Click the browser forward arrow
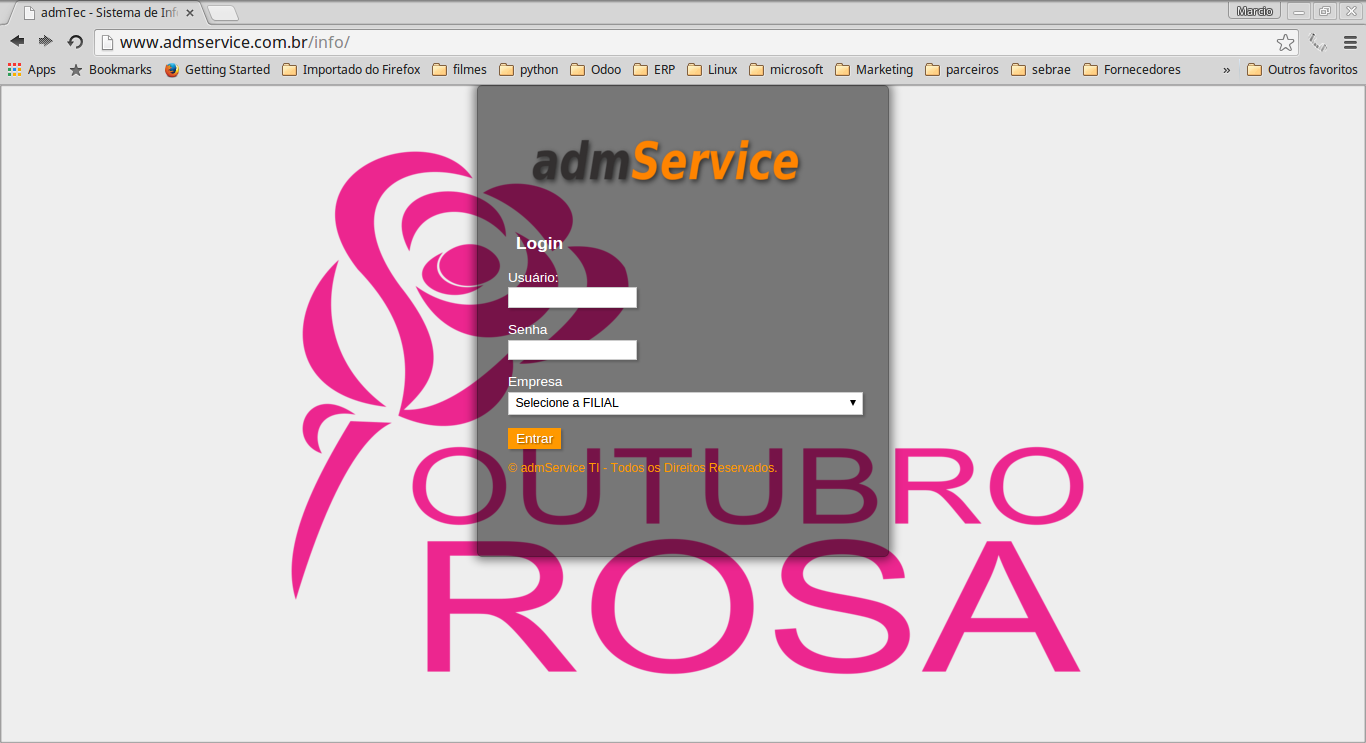This screenshot has width=1366, height=743. tap(46, 41)
